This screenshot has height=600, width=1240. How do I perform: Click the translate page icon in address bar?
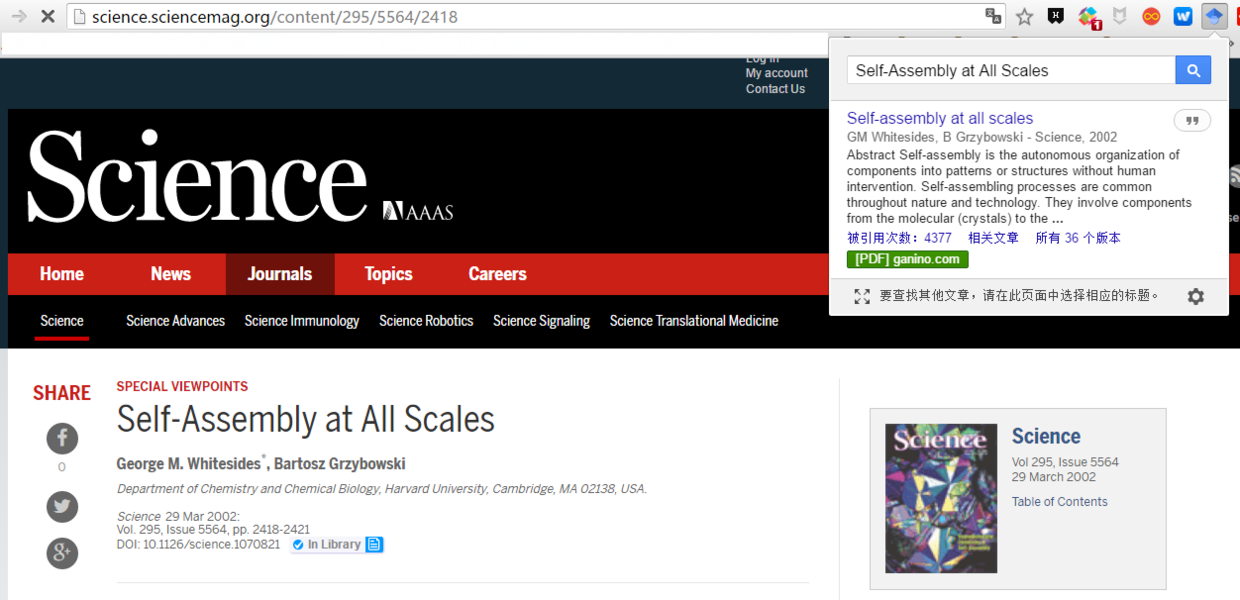(993, 16)
